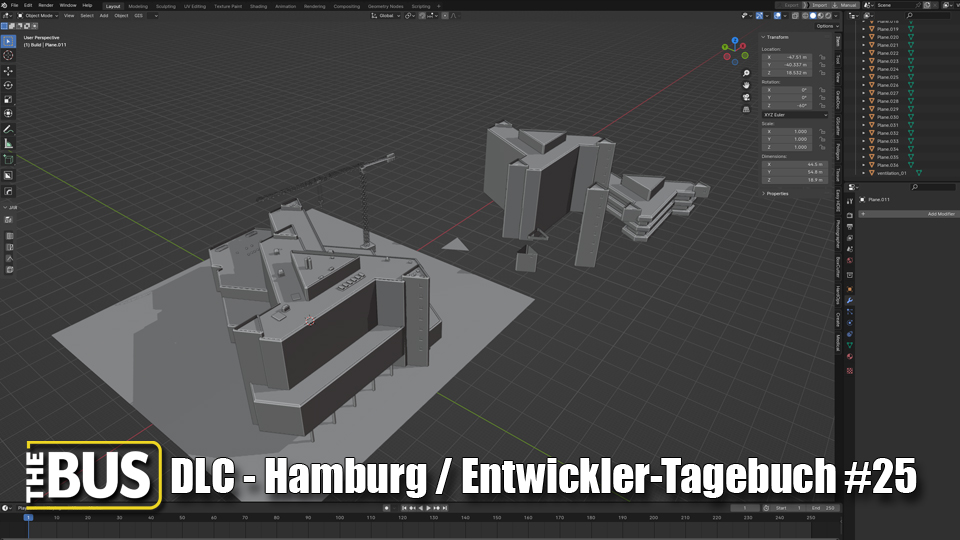960x540 pixels.
Task: Switch to the Sculpting workspace tab
Action: coord(168,5)
